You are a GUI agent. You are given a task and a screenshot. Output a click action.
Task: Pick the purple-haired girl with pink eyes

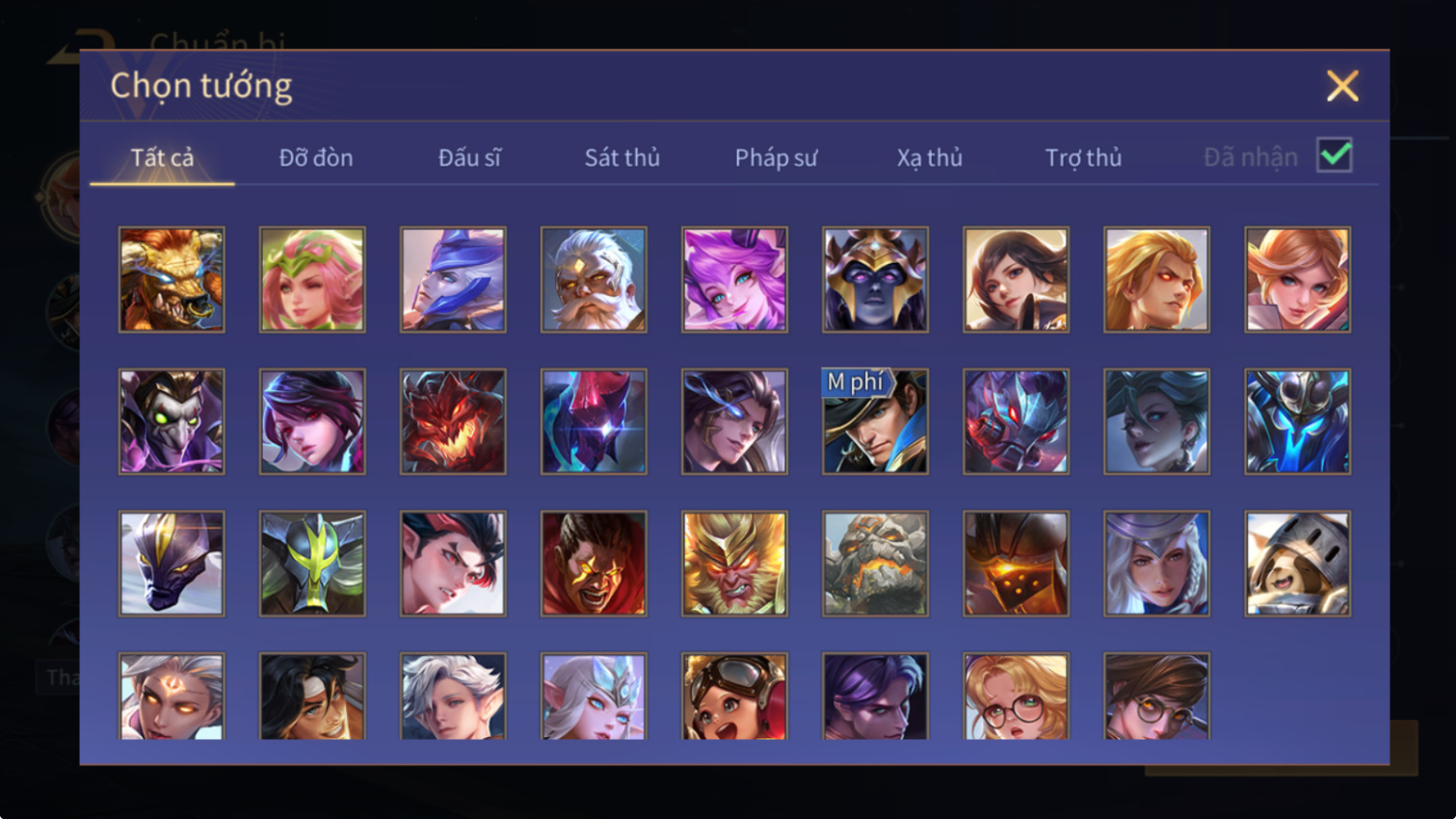(312, 421)
